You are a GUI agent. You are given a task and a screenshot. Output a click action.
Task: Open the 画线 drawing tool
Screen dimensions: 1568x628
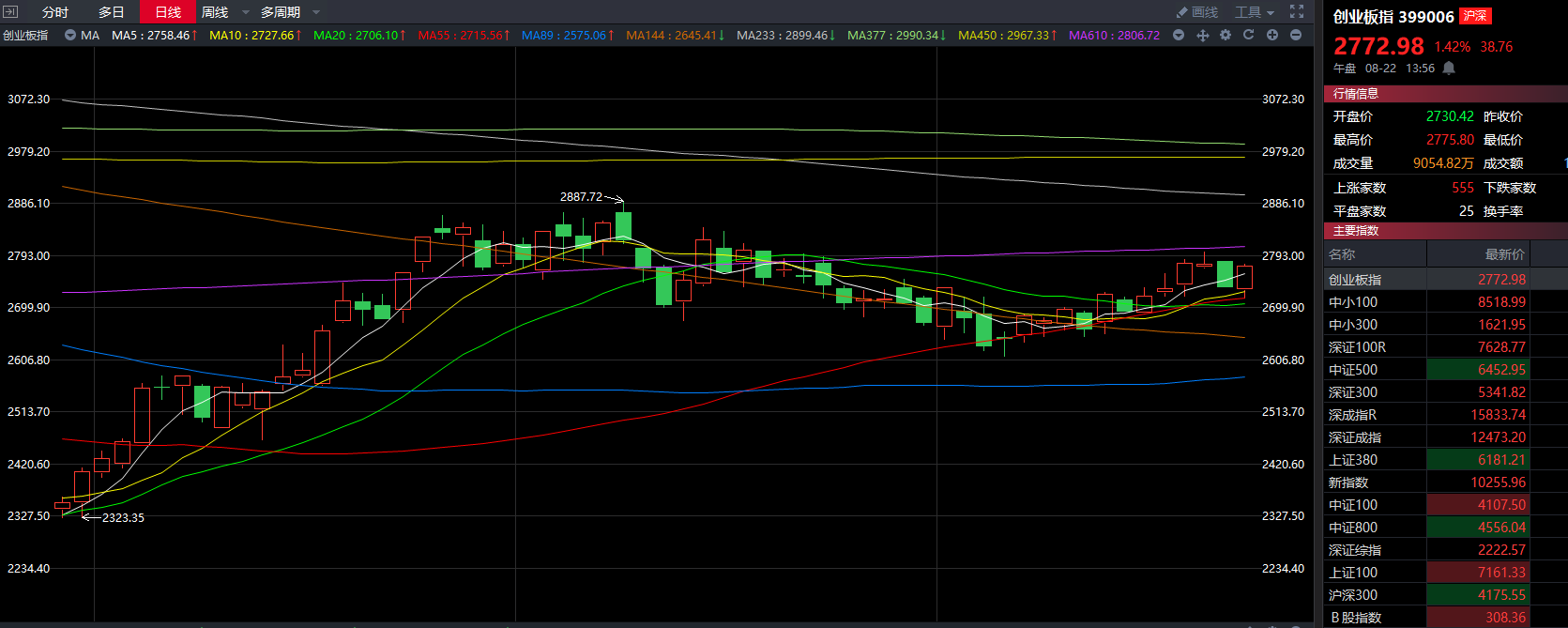coord(1197,12)
